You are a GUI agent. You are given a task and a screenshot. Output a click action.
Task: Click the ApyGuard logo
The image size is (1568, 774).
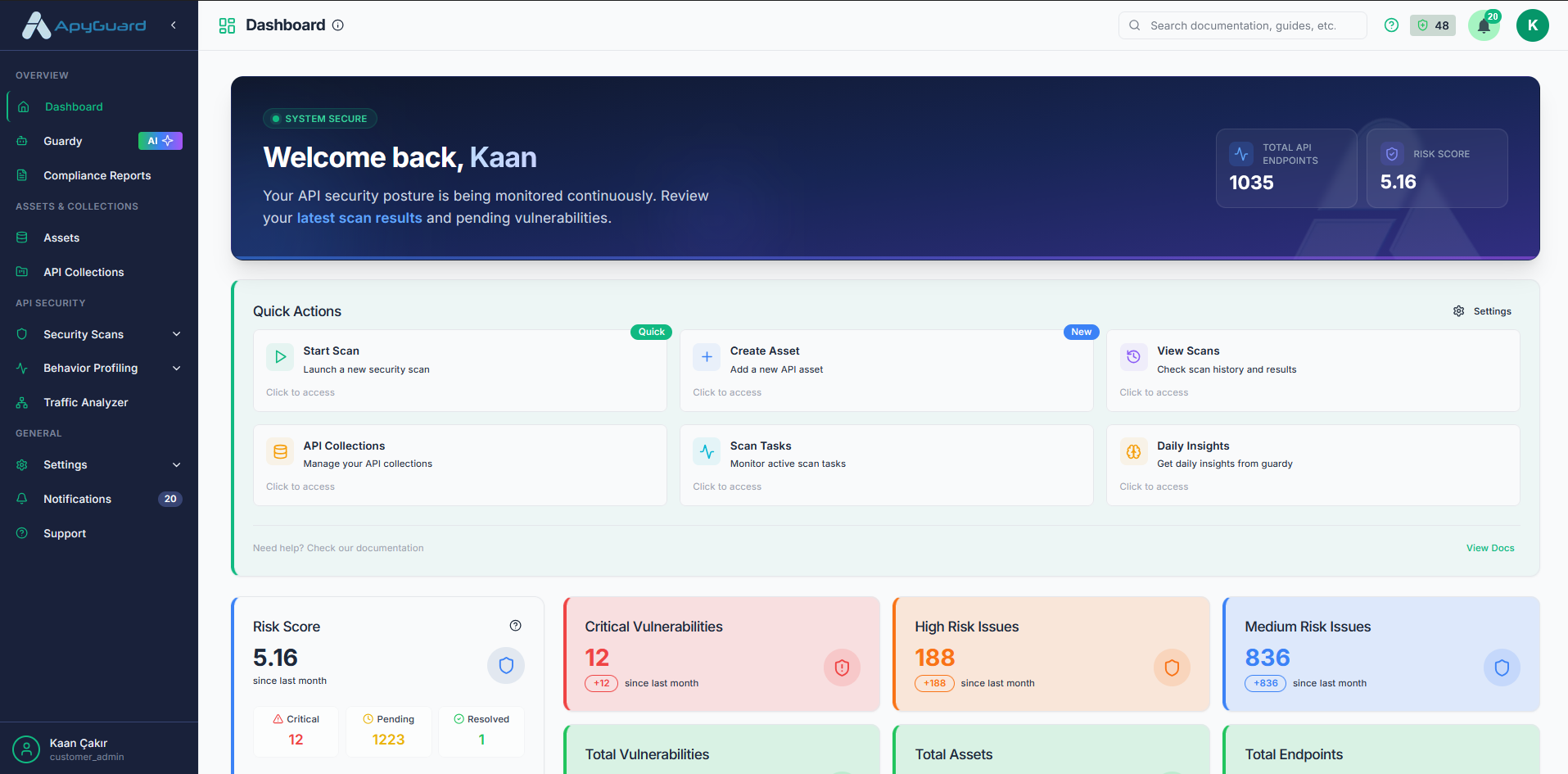point(82,25)
